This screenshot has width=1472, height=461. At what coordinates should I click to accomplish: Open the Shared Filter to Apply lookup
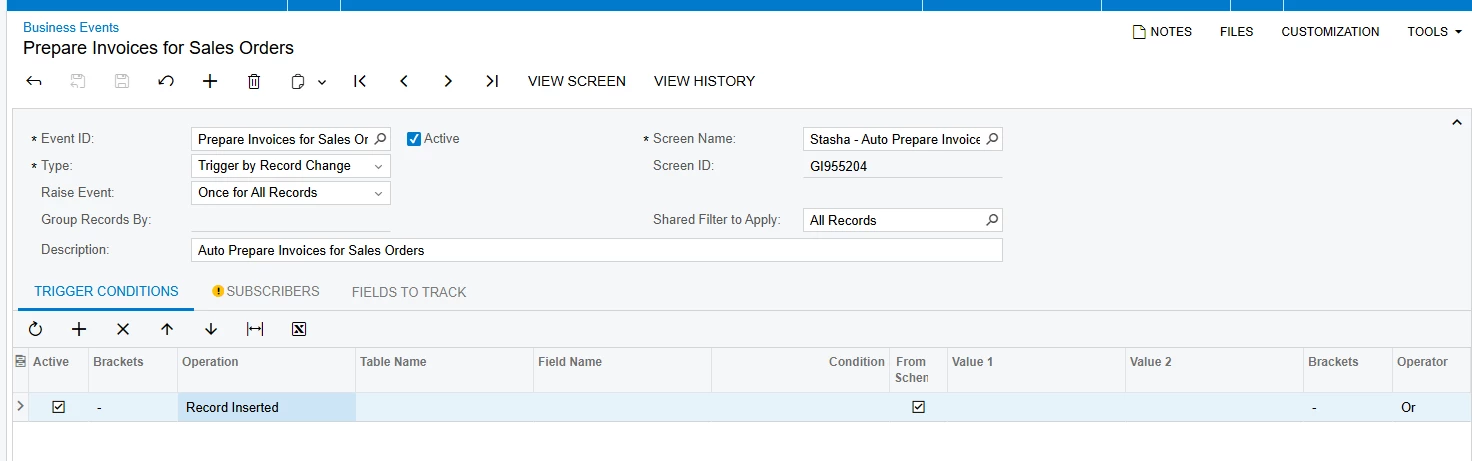(x=992, y=220)
